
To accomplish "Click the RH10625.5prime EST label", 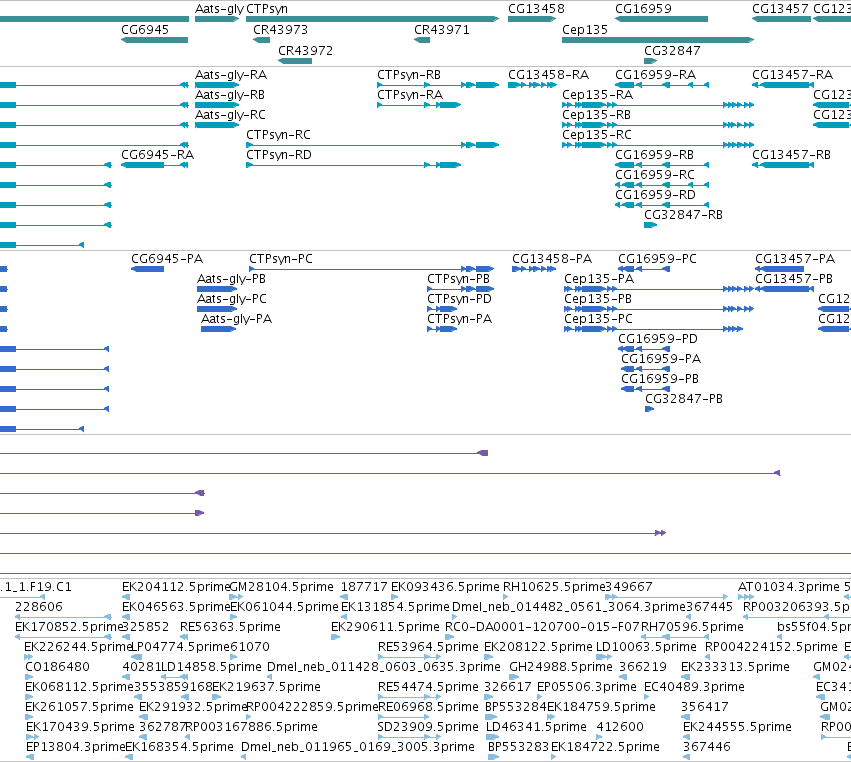I will (x=554, y=587).
